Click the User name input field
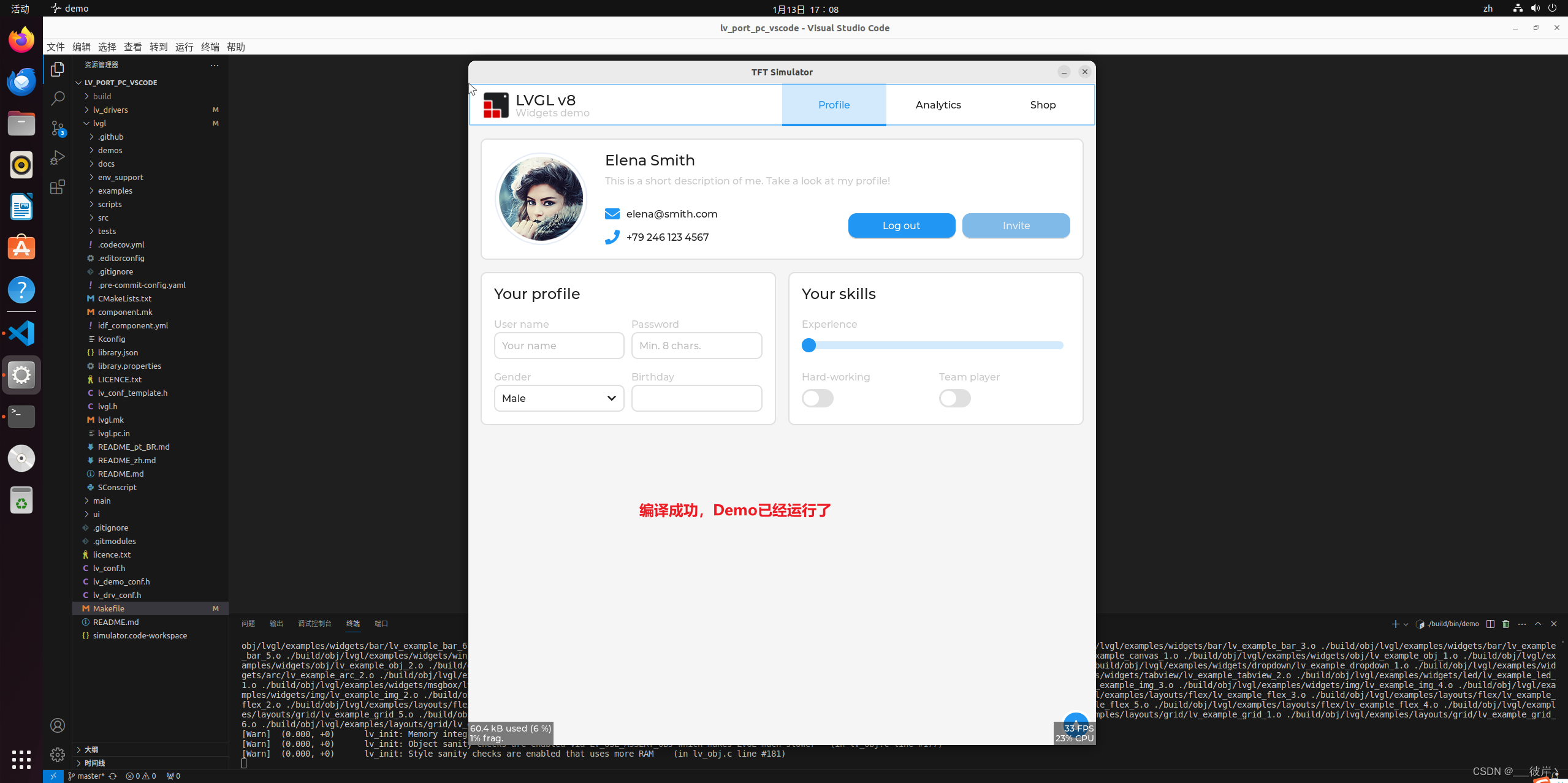 click(x=559, y=345)
